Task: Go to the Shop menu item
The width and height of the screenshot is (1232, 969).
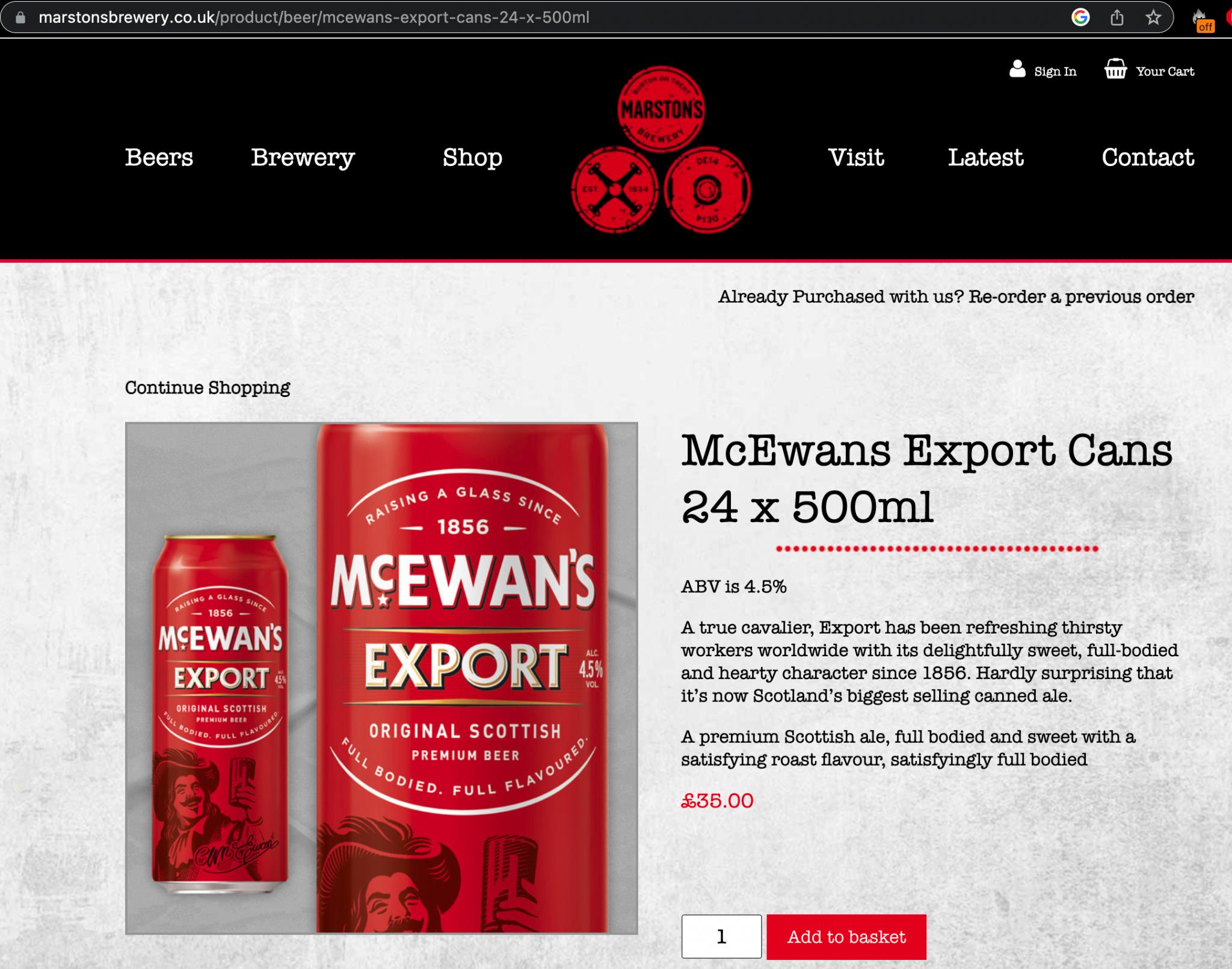Action: 472,158
